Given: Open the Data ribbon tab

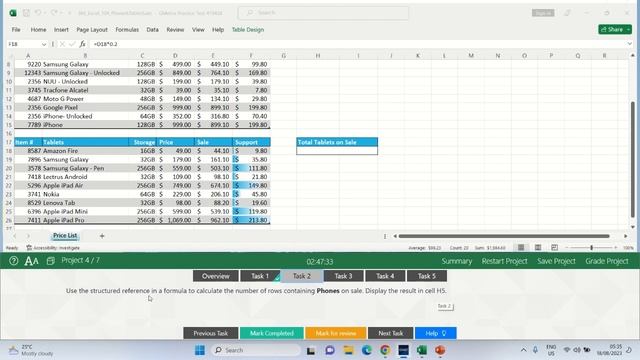Looking at the screenshot, I should [152, 29].
